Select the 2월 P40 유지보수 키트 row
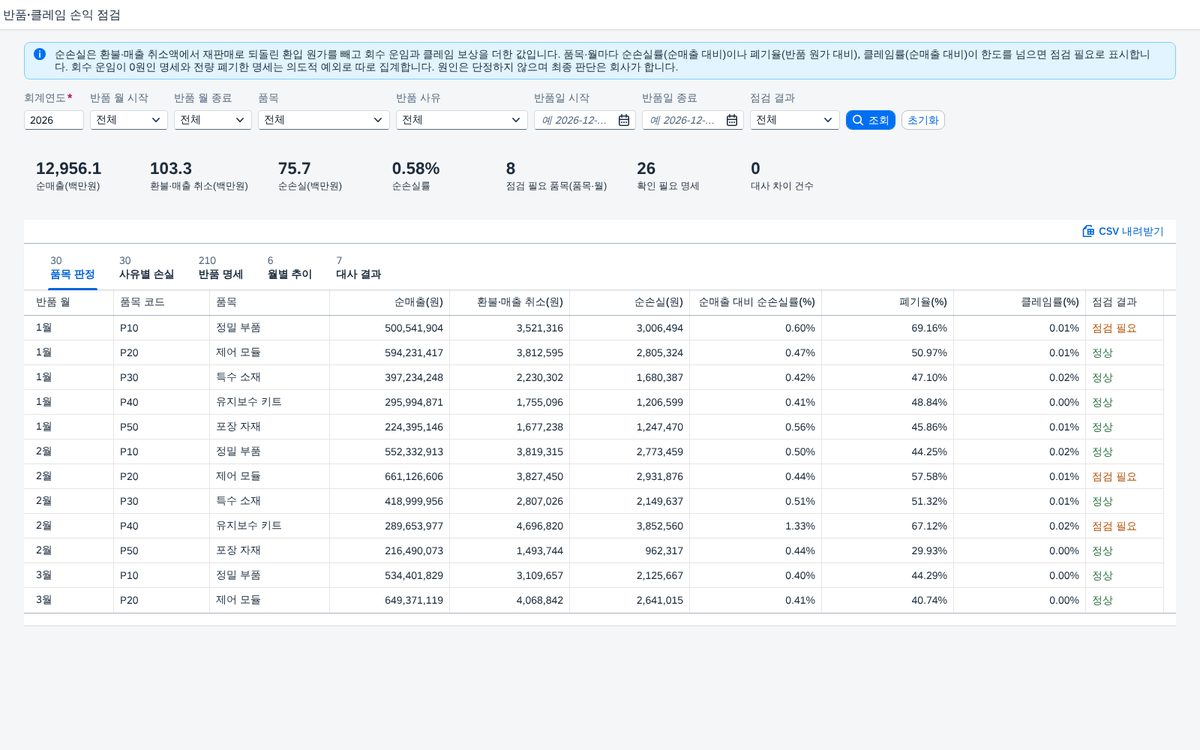The image size is (1200, 750). pos(600,526)
